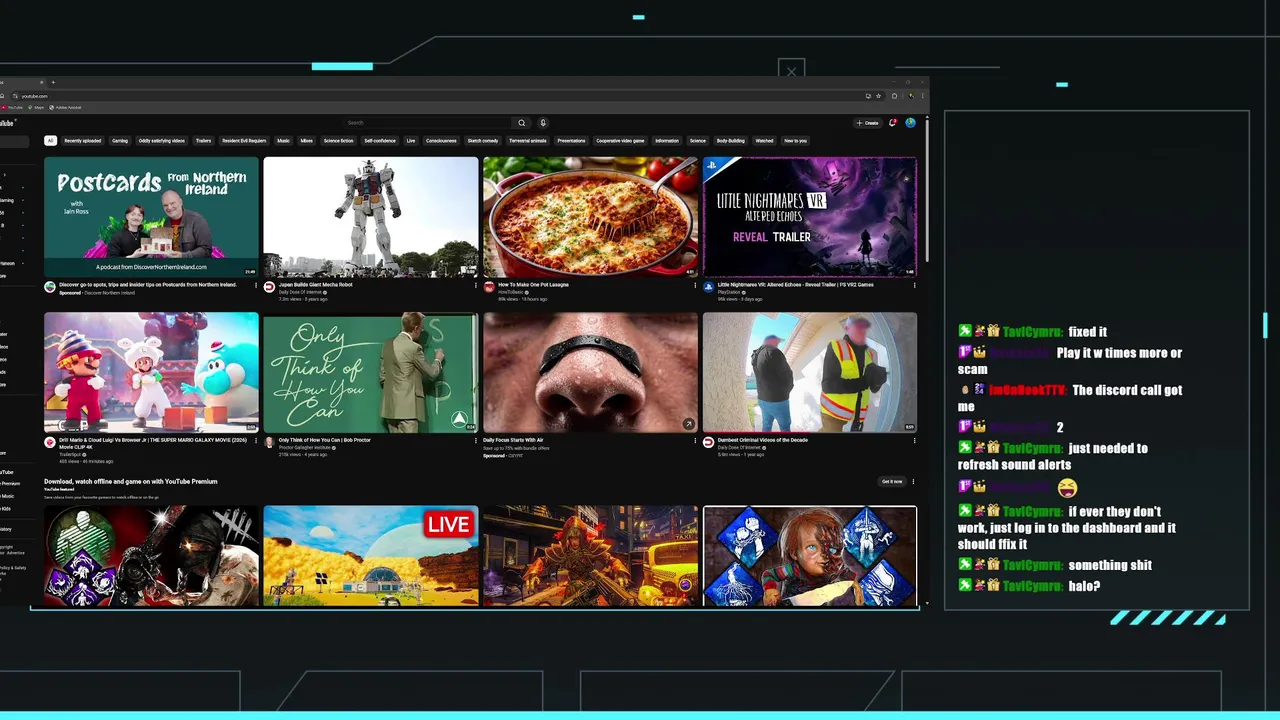Open Super Mario Galaxy Movie clip thumbnail

(x=151, y=373)
